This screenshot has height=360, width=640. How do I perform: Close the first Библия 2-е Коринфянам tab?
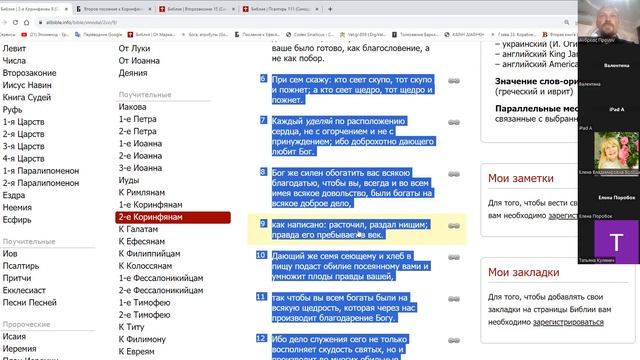click(66, 9)
